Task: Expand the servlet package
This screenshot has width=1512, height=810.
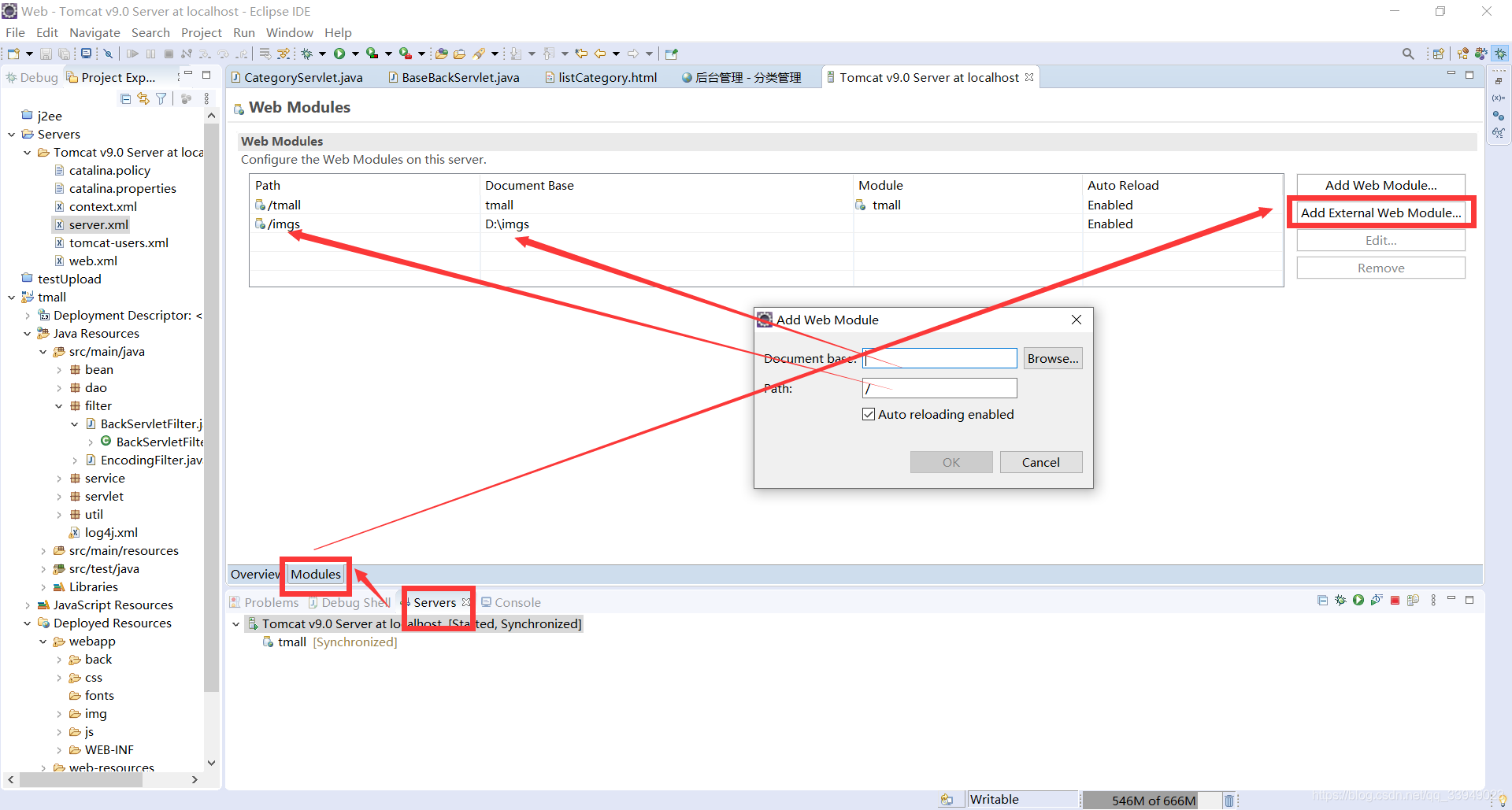Action: coord(59,497)
